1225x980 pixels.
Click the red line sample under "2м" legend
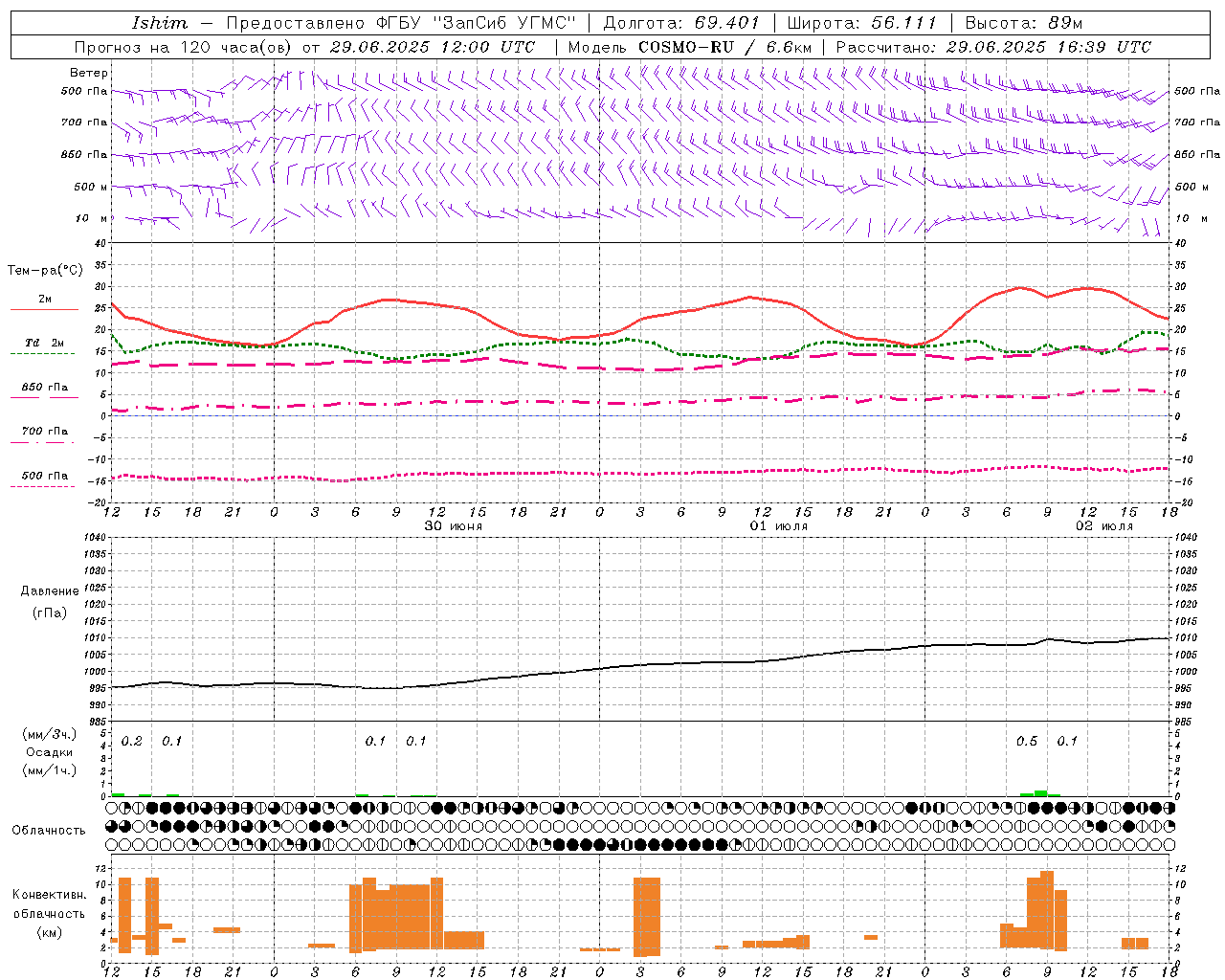pos(43,310)
